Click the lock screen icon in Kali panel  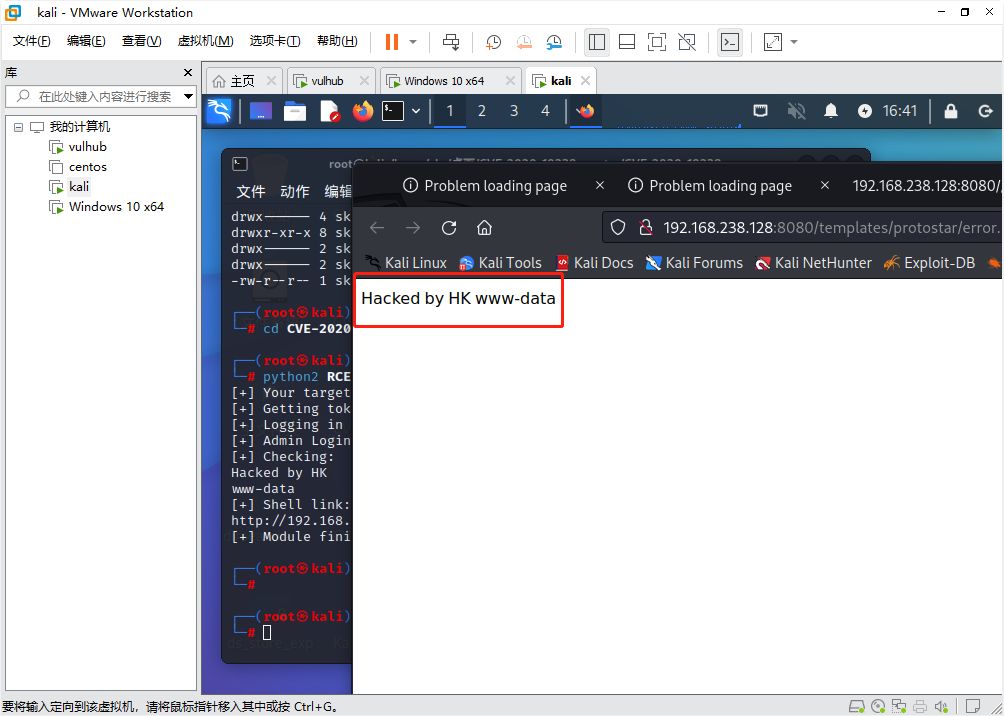pyautogui.click(x=951, y=111)
